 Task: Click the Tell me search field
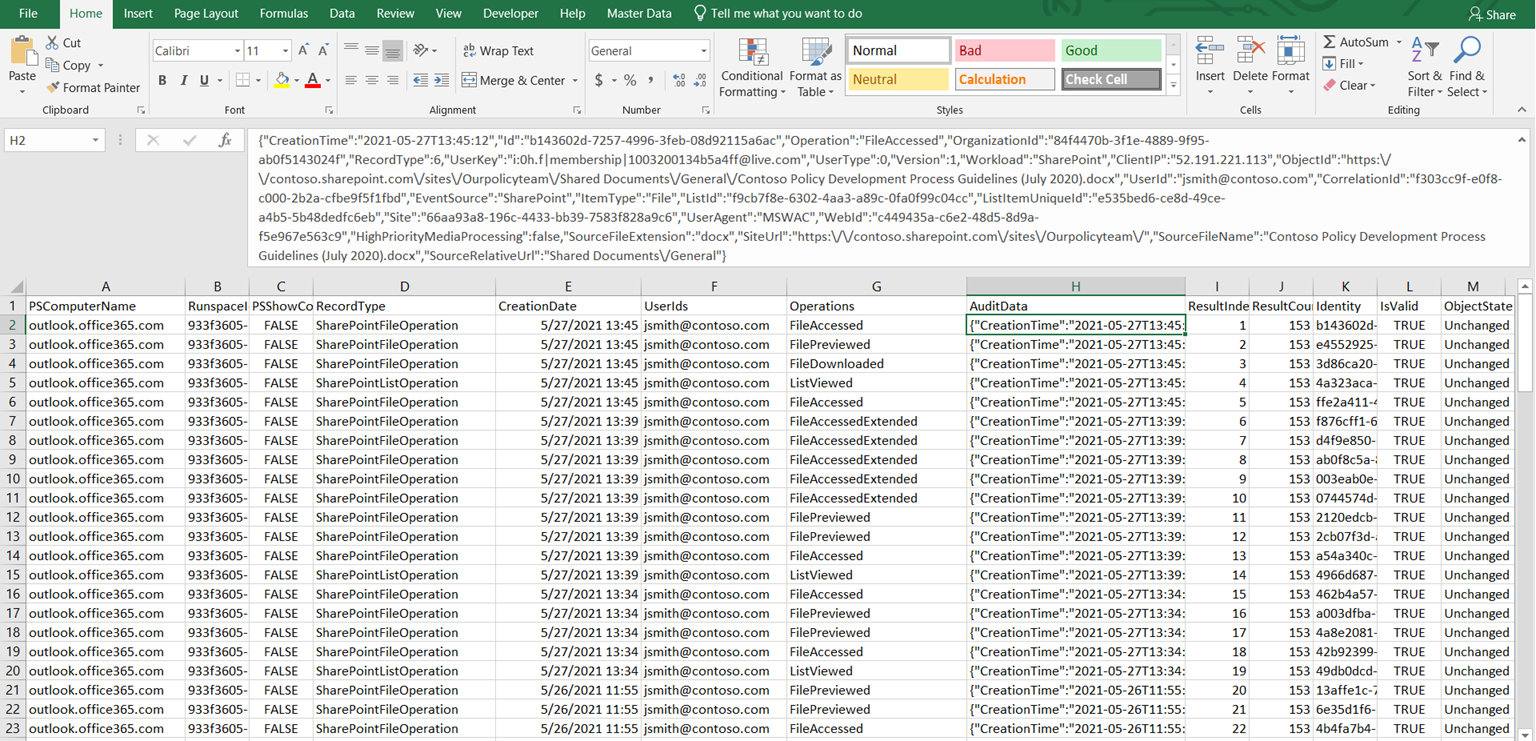point(778,14)
